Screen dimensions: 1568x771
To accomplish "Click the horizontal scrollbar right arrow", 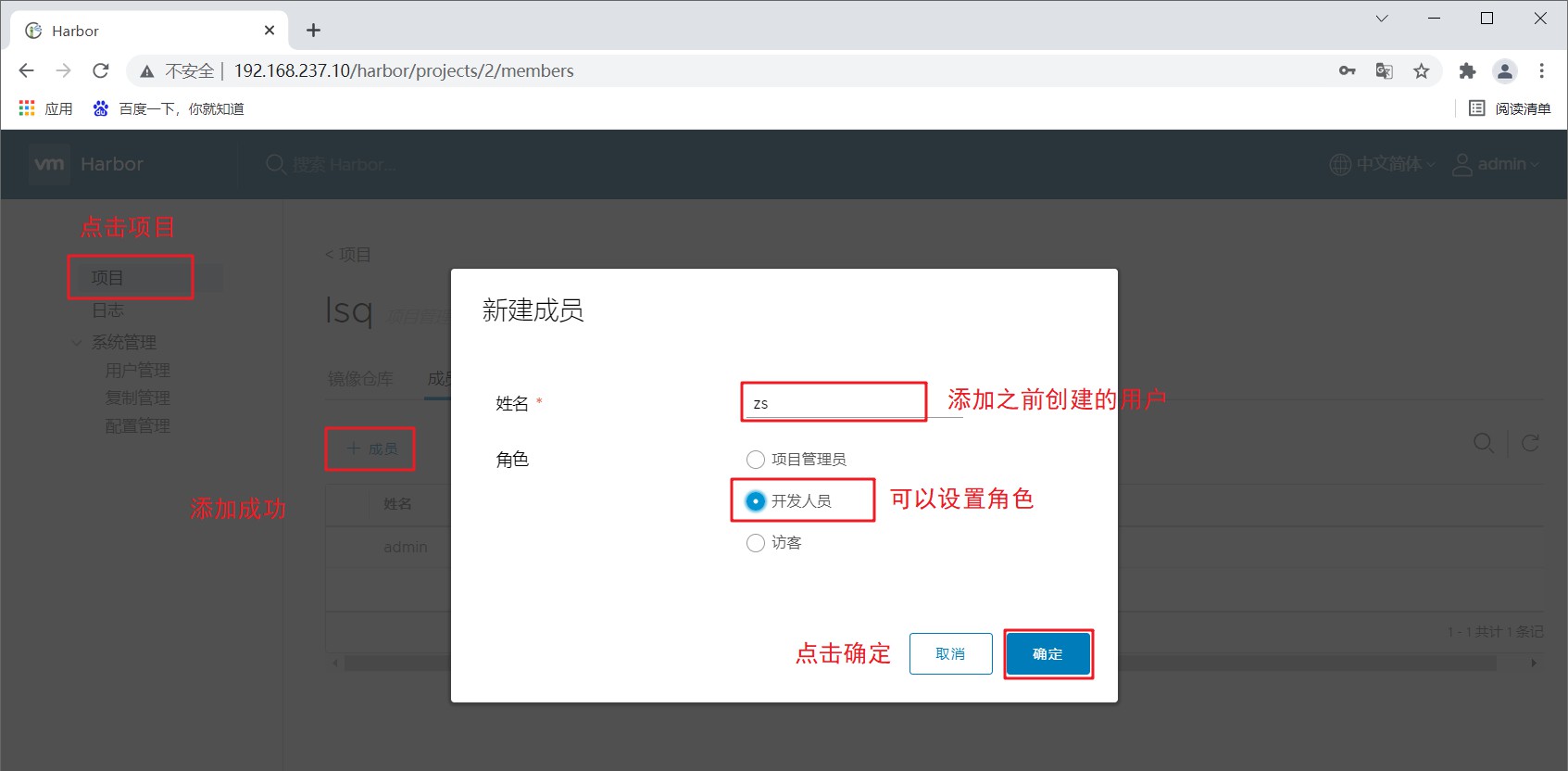I will coord(1534,663).
